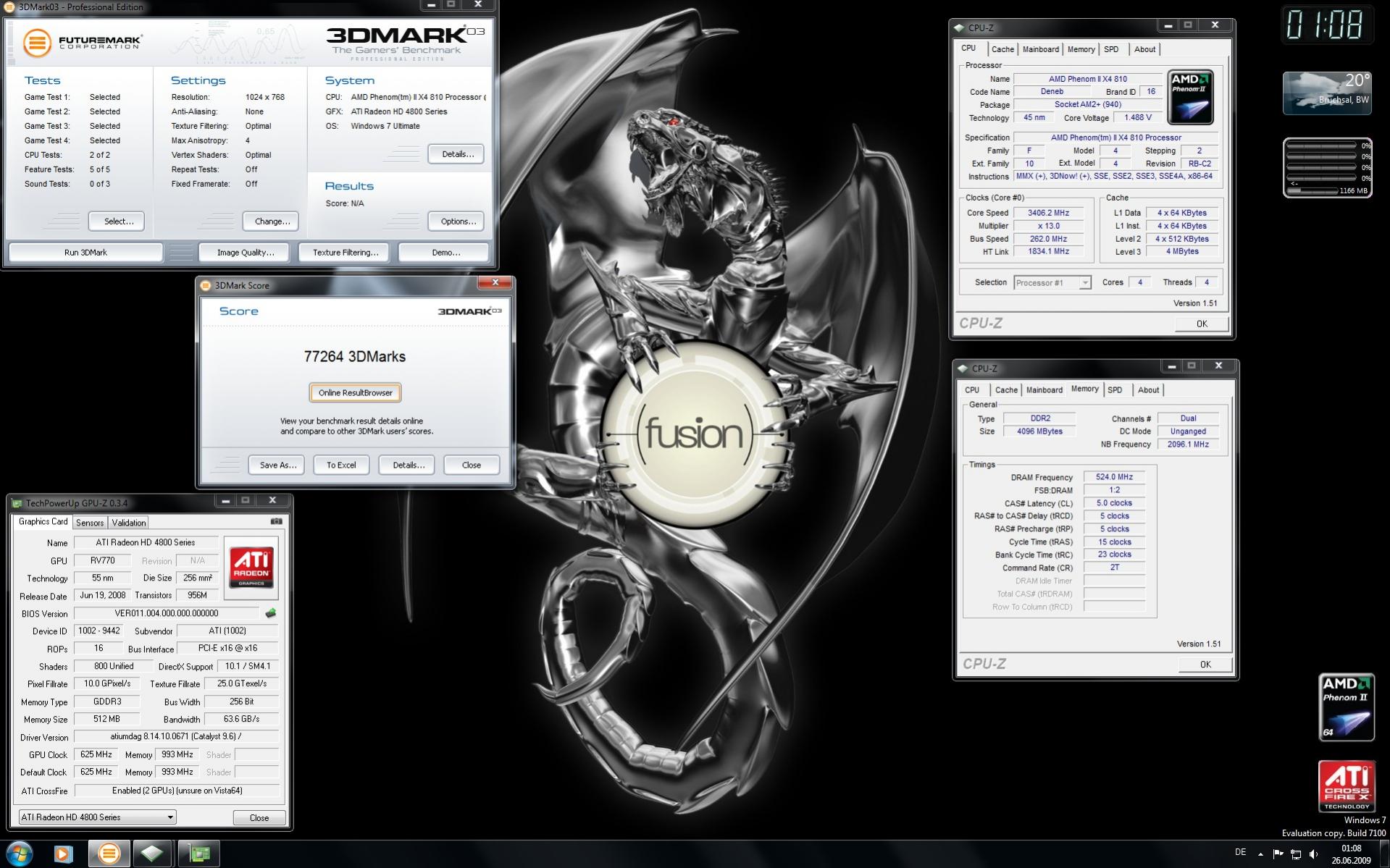Open the Texture Filtering... tool
Viewport: 1390px width, 868px height.
[x=346, y=253]
